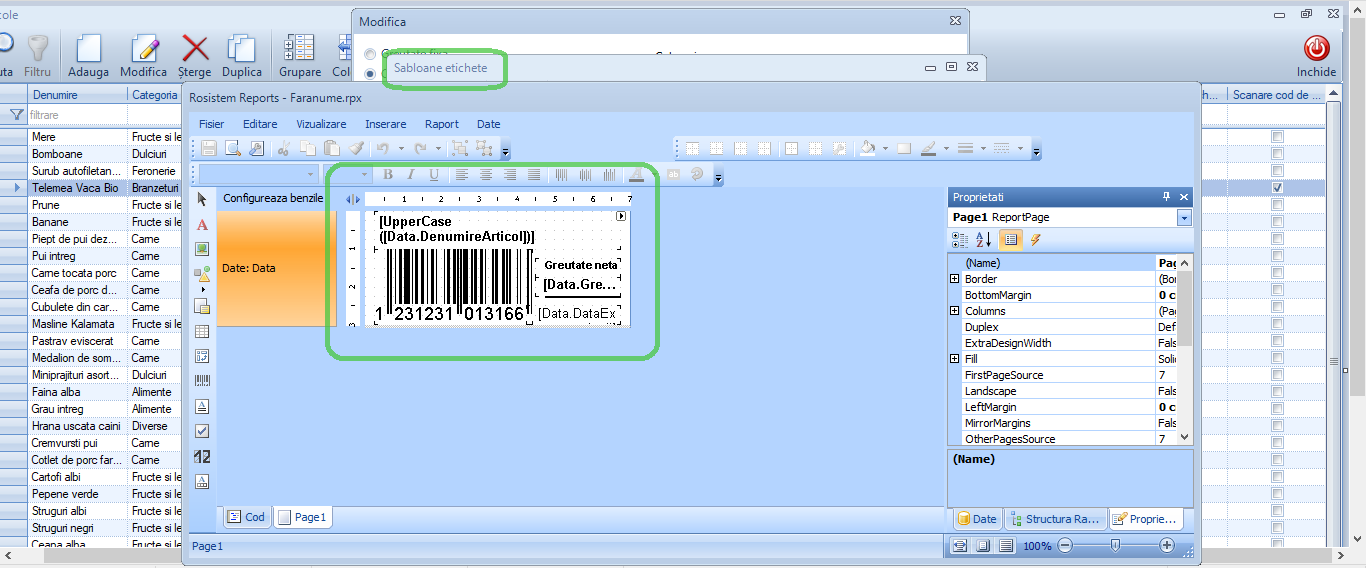
Task: Switch to the Structura Ra... panel tab
Action: click(x=1055, y=519)
